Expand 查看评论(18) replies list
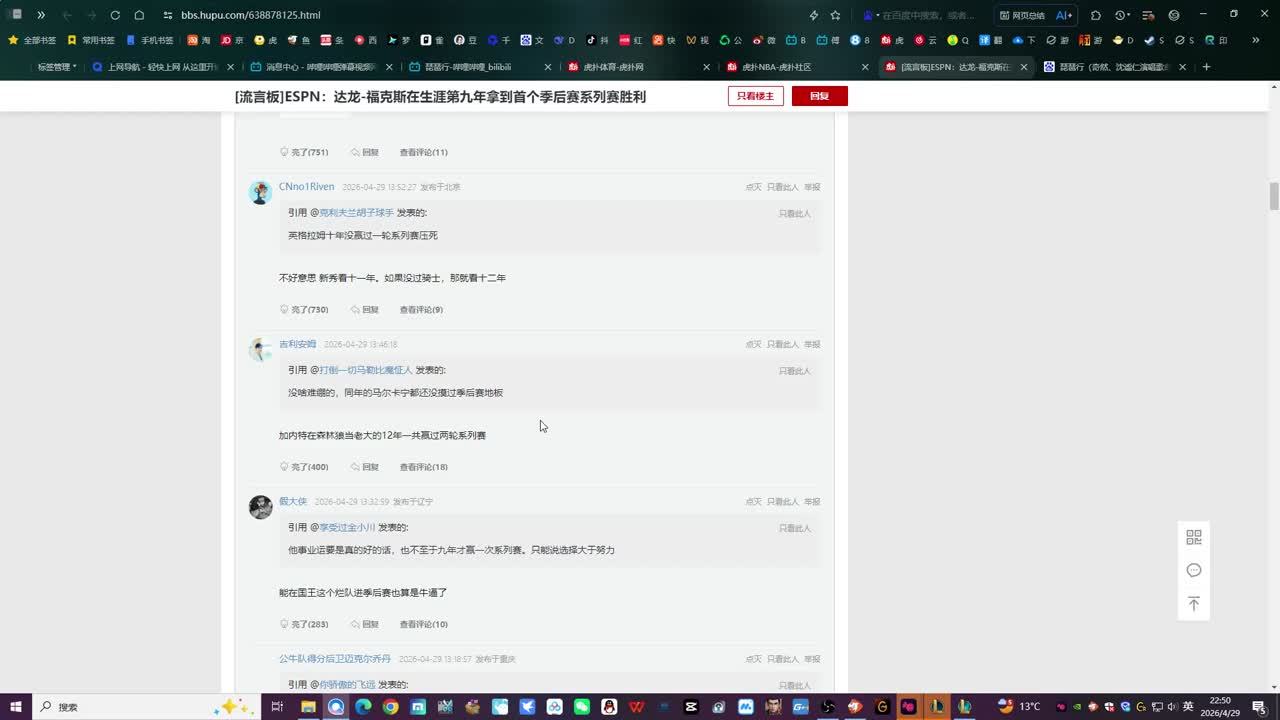 [423, 467]
